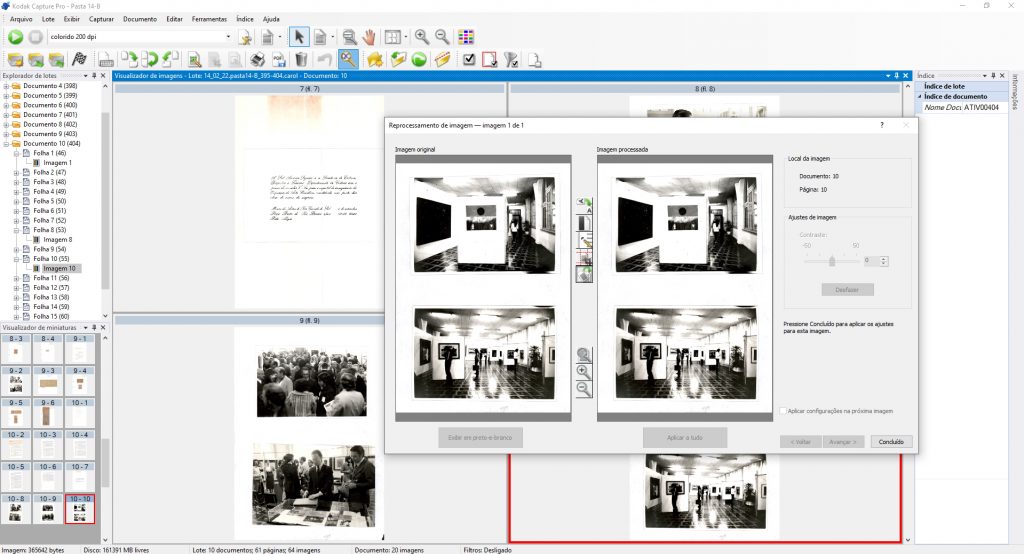Collapse Folha 1 (46) tree node
This screenshot has height=554, width=1024.
[16, 153]
